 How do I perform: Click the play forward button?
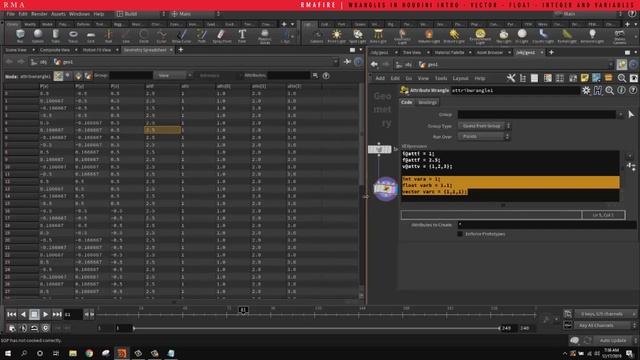(45, 314)
